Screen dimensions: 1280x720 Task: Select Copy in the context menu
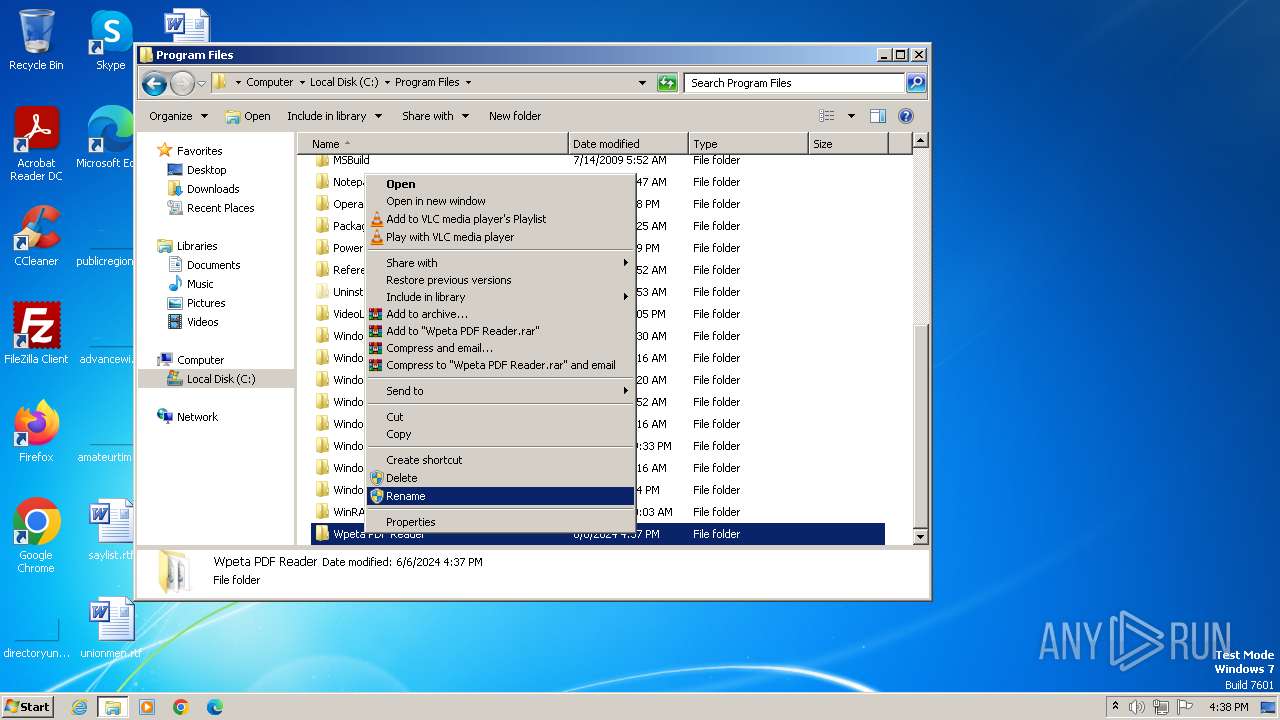500,434
